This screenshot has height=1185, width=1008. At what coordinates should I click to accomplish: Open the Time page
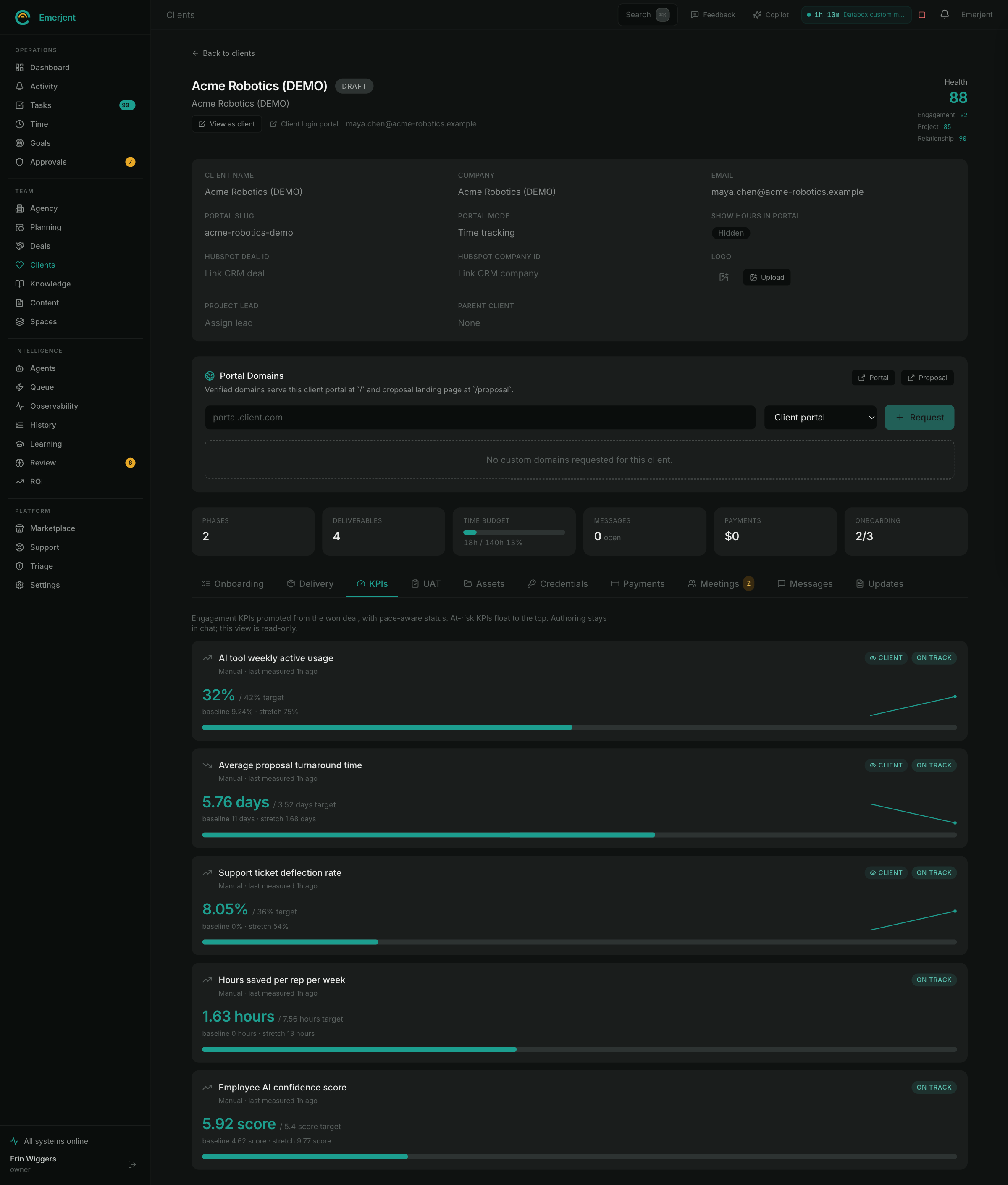click(75, 124)
